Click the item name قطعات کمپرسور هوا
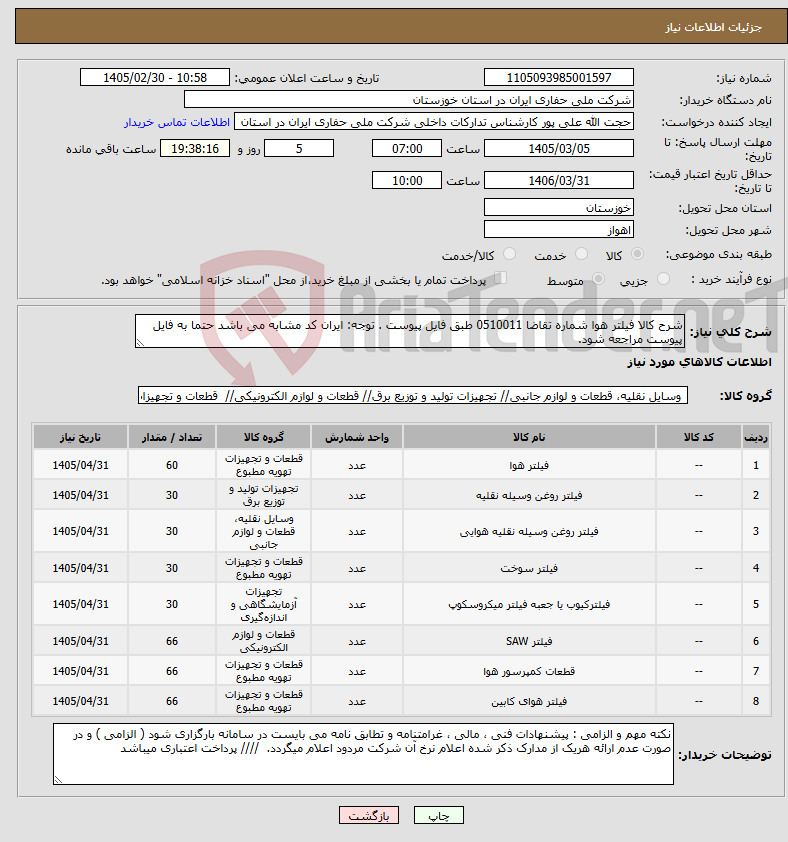Screen dimensions: 788x842 pos(529,671)
